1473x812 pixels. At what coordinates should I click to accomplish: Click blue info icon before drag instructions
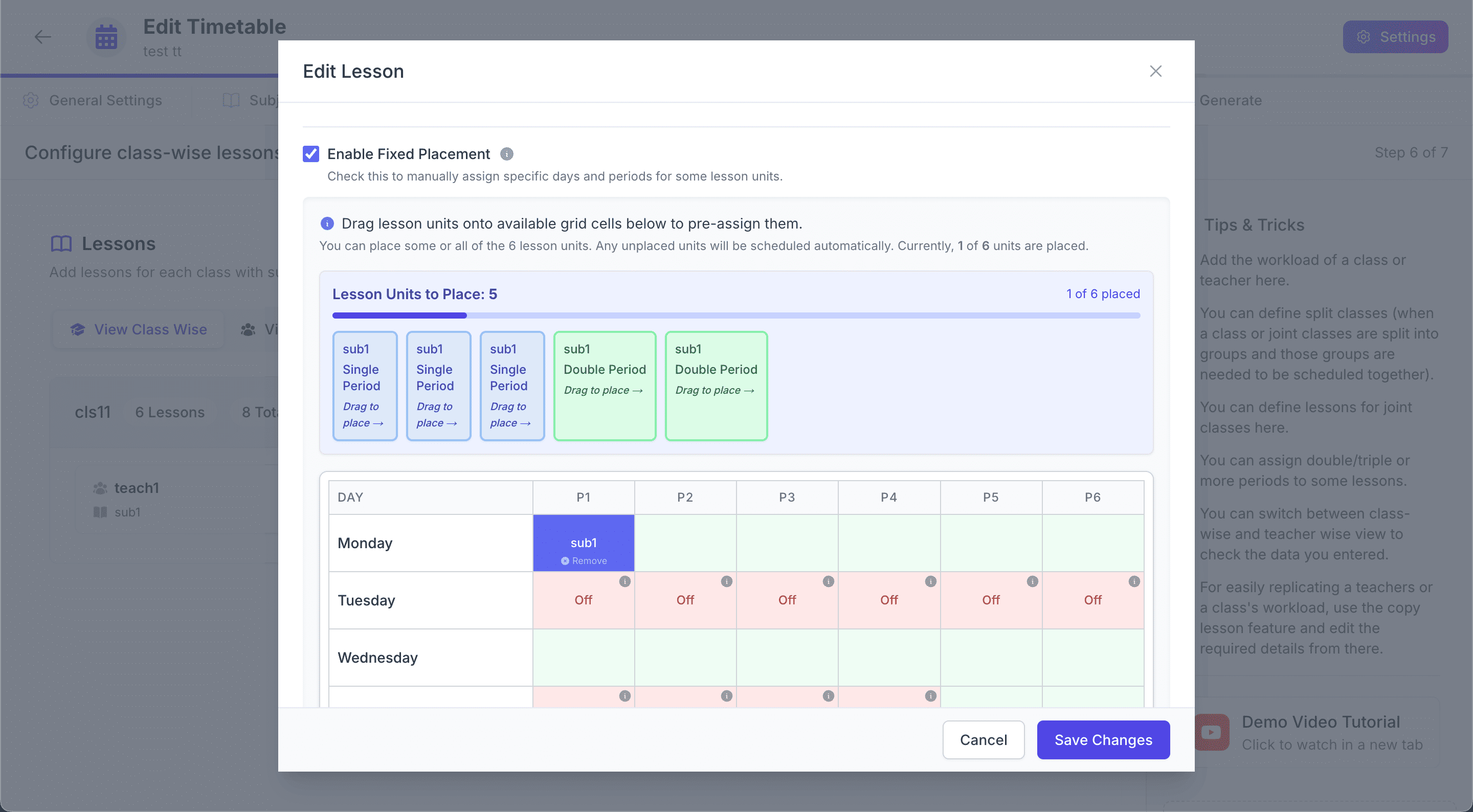click(x=327, y=223)
